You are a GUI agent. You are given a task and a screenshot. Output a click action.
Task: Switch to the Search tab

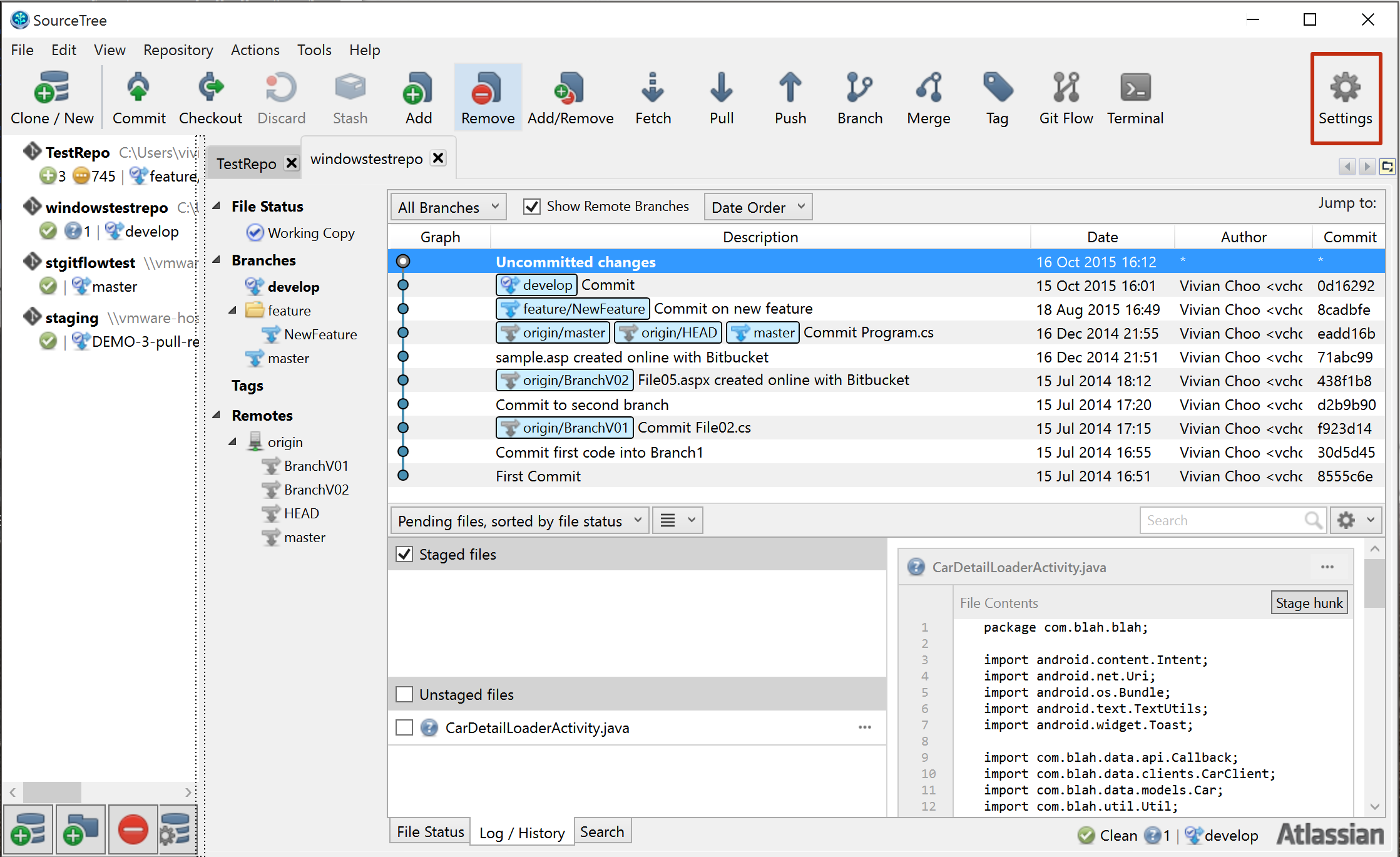click(x=600, y=831)
